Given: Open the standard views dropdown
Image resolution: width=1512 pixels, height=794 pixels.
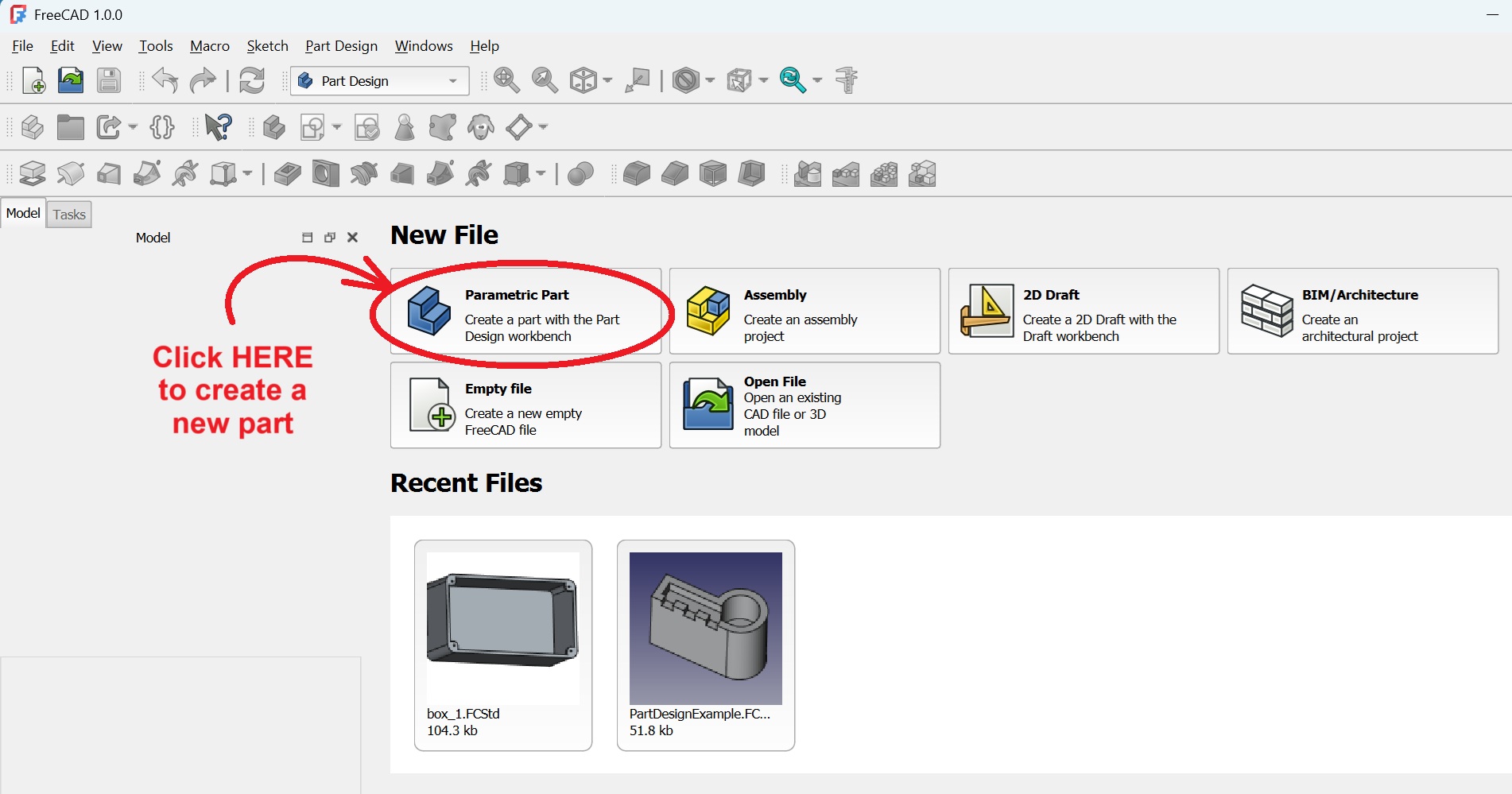Looking at the screenshot, I should pos(607,80).
